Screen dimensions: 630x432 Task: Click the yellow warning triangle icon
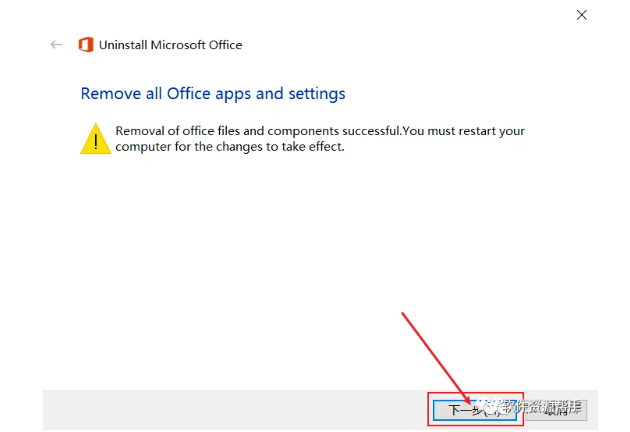96,139
